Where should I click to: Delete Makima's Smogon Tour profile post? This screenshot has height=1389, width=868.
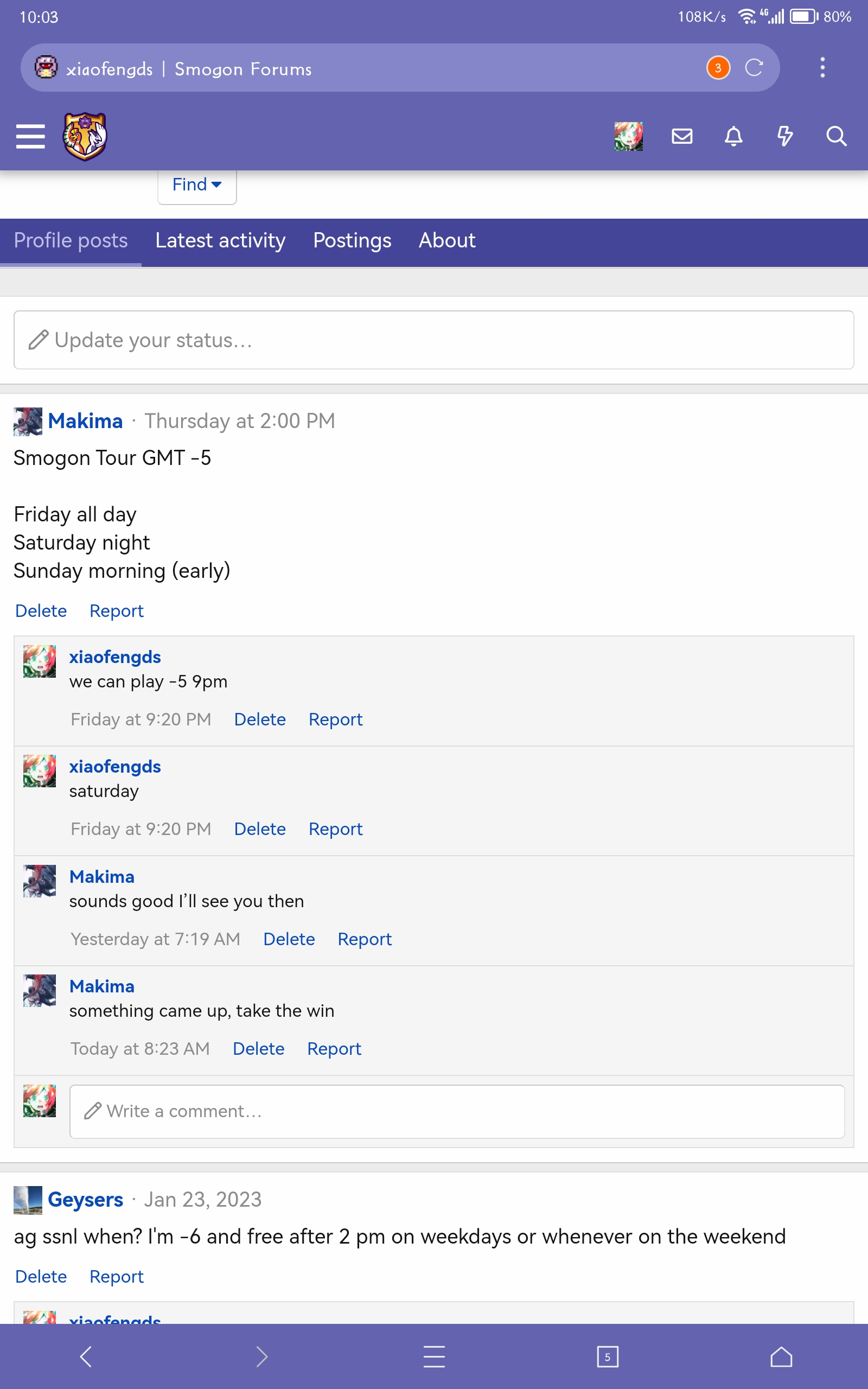41,611
